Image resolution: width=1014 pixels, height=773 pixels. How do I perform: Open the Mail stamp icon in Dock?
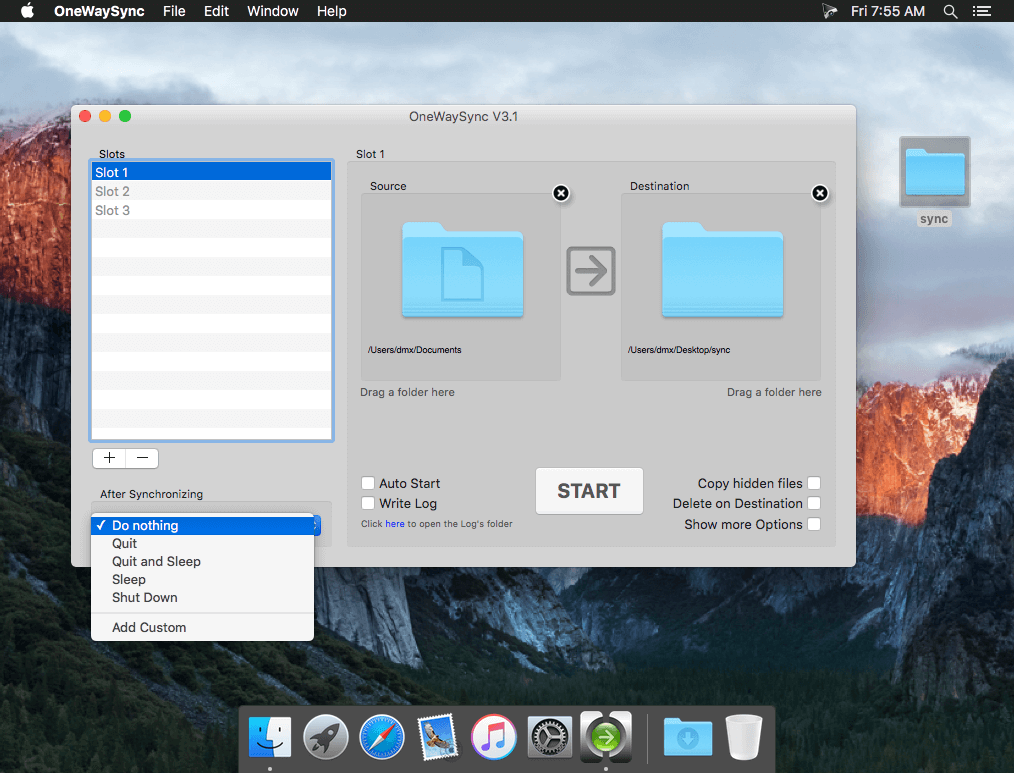(x=438, y=737)
